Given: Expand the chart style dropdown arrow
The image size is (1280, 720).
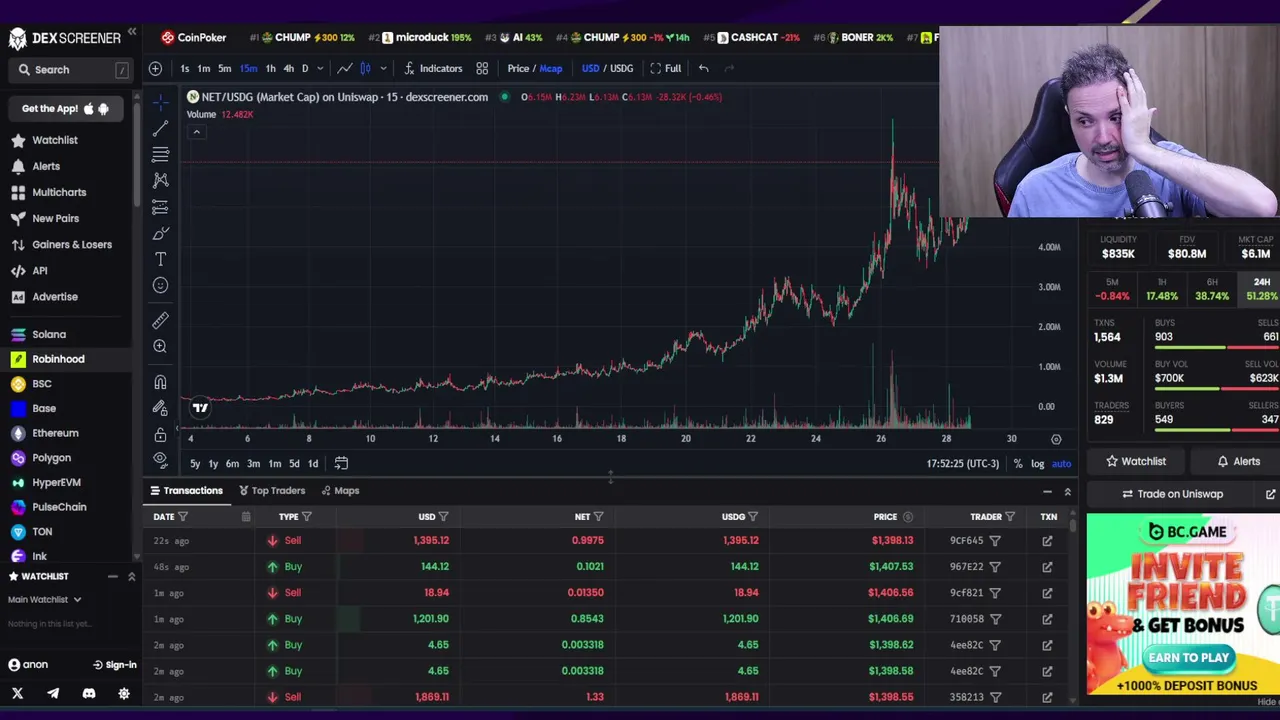Looking at the screenshot, I should 383,68.
